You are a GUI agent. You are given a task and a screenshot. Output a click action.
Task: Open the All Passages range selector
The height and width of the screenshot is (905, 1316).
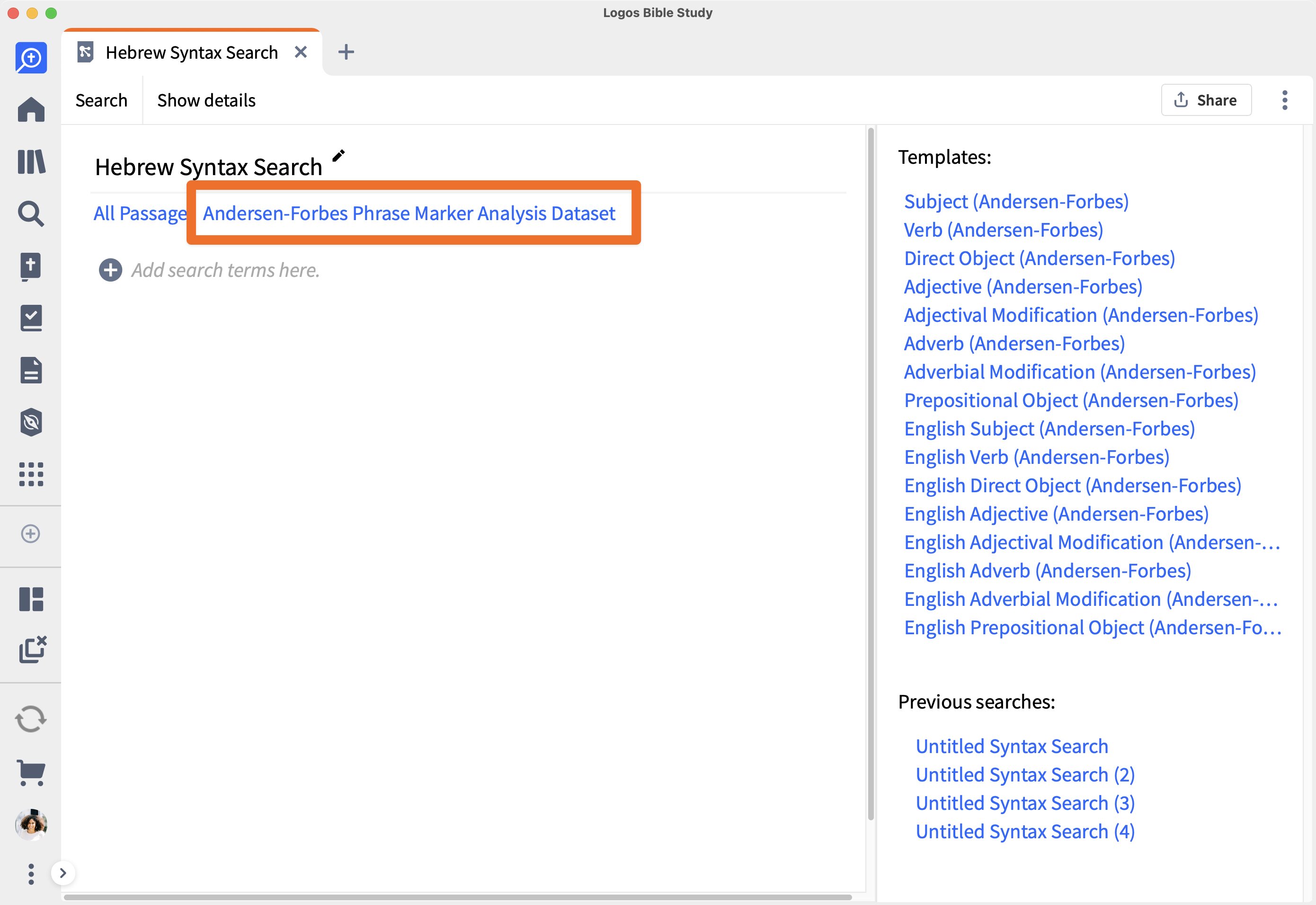coord(140,213)
